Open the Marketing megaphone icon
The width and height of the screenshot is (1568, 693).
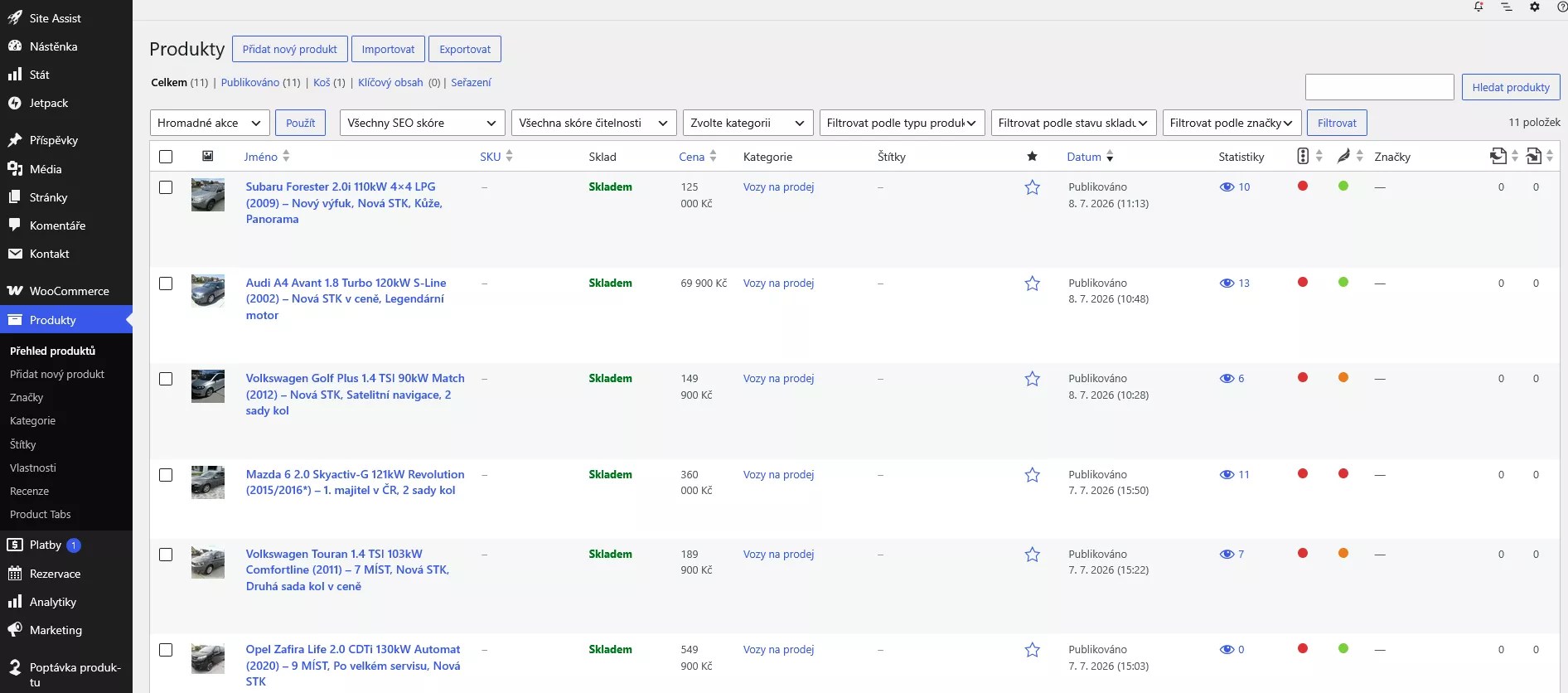[15, 630]
